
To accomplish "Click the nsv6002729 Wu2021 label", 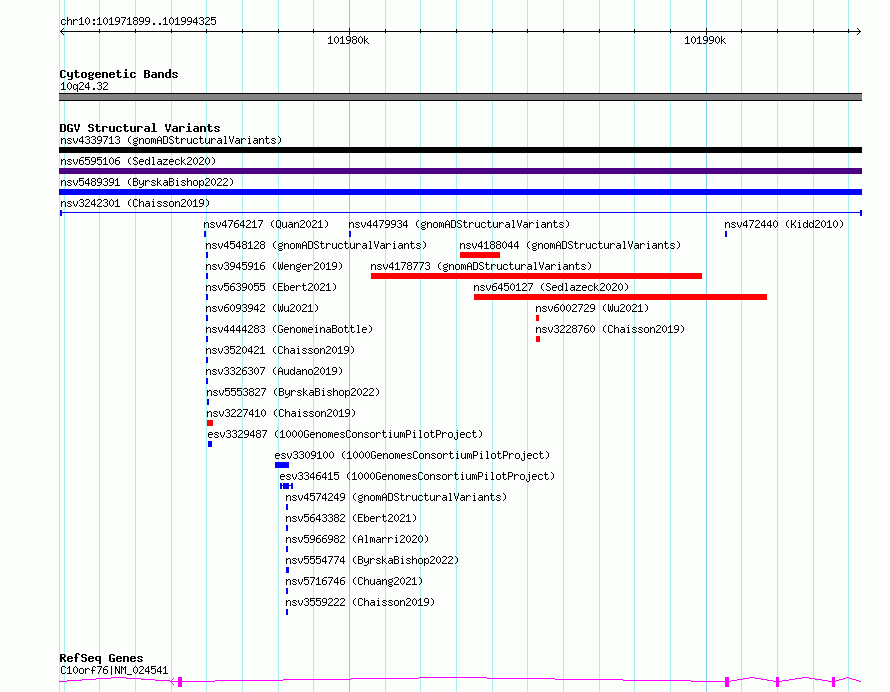I will point(592,308).
